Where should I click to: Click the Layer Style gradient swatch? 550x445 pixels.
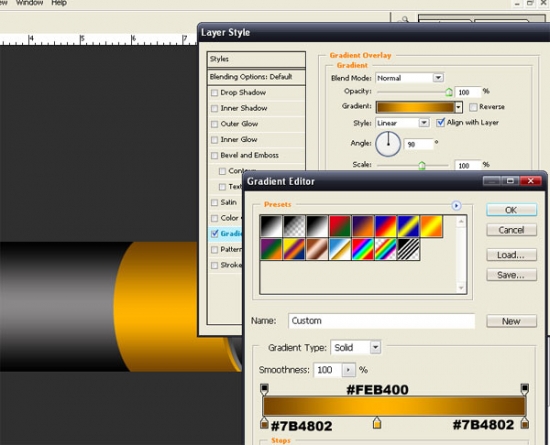click(x=415, y=107)
